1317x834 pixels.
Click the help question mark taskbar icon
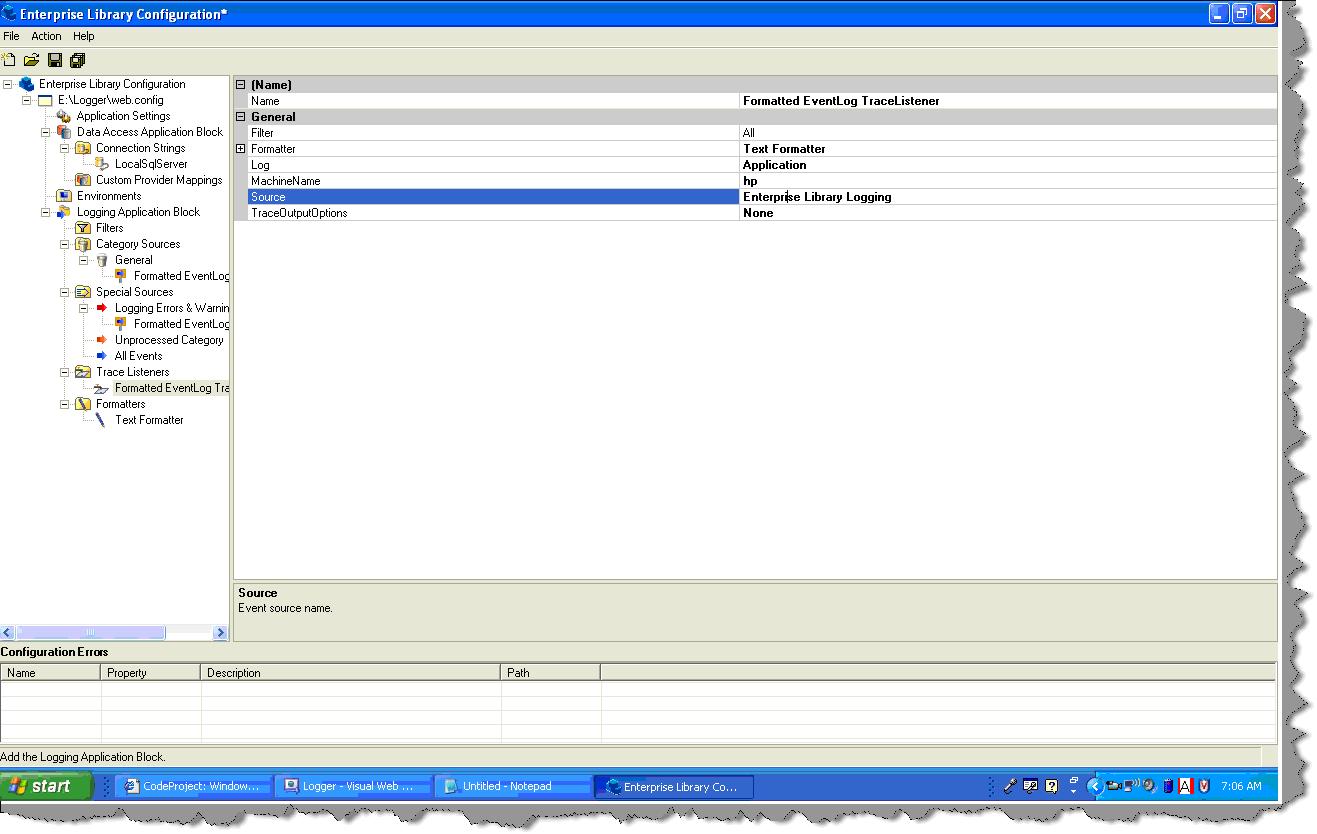pyautogui.click(x=1051, y=786)
